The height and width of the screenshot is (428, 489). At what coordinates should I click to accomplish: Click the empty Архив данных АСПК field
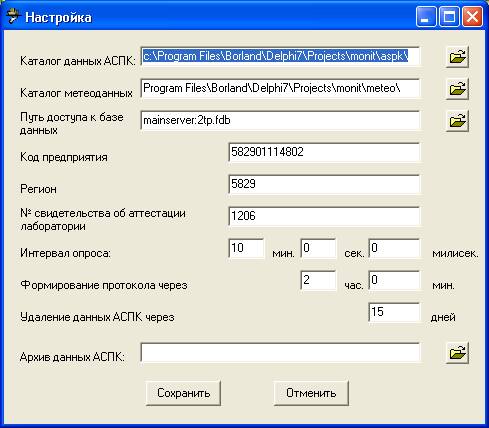tap(280, 352)
